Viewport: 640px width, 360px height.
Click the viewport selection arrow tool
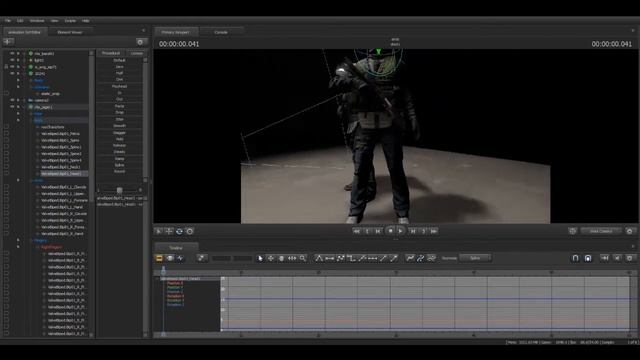158,231
